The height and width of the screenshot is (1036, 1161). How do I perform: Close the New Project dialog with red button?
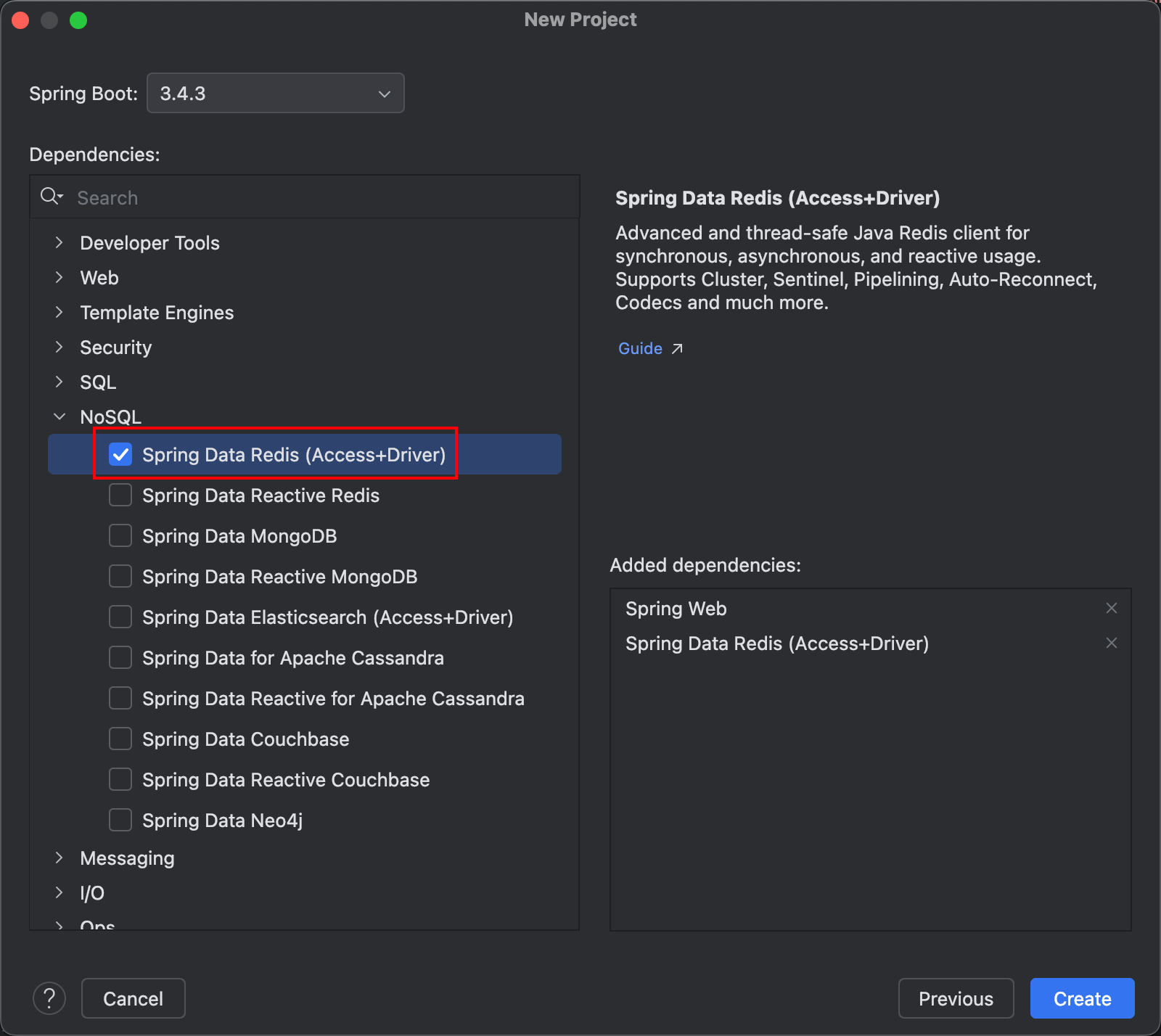click(20, 20)
